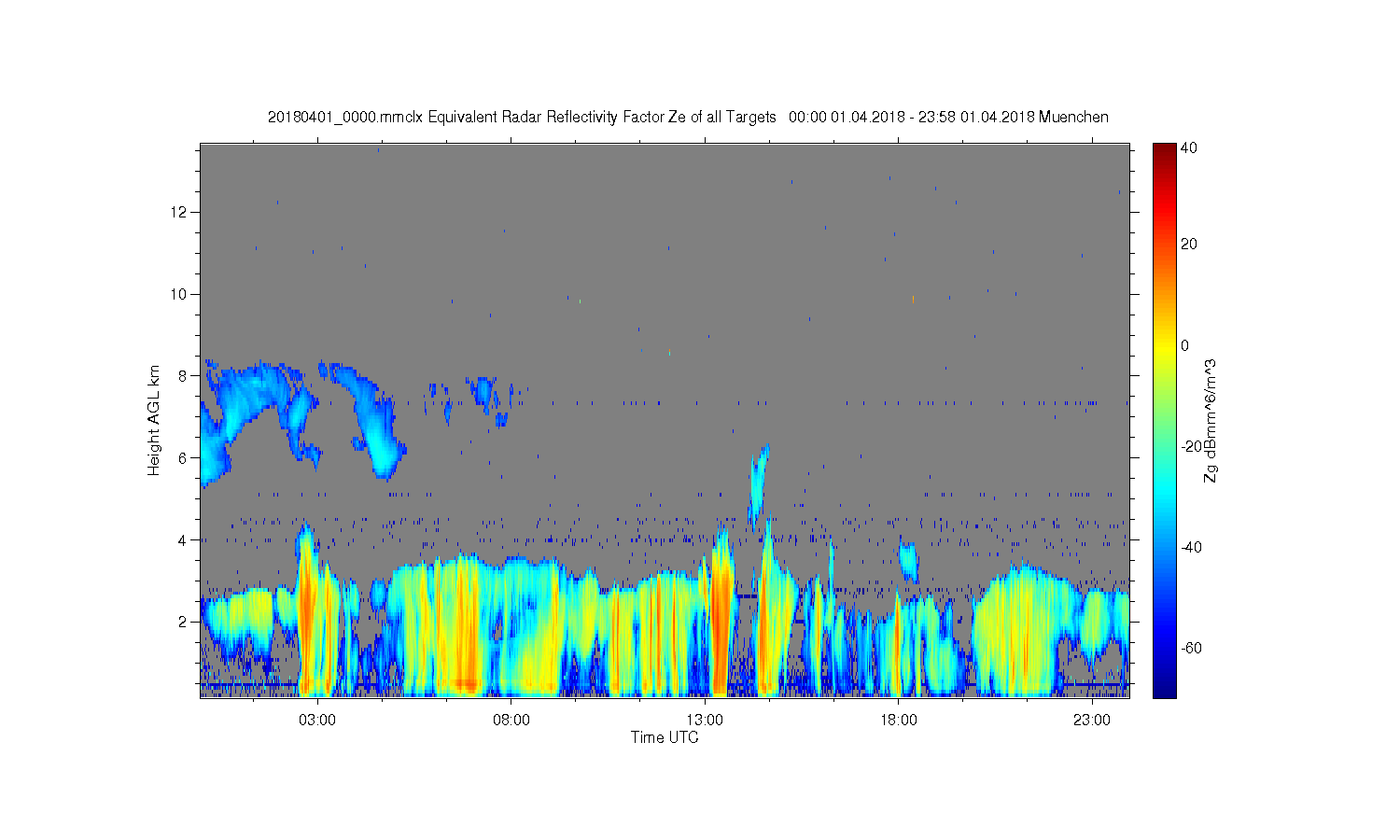Click the 08:00 time tick label
The width and height of the screenshot is (1400, 840).
click(x=511, y=720)
